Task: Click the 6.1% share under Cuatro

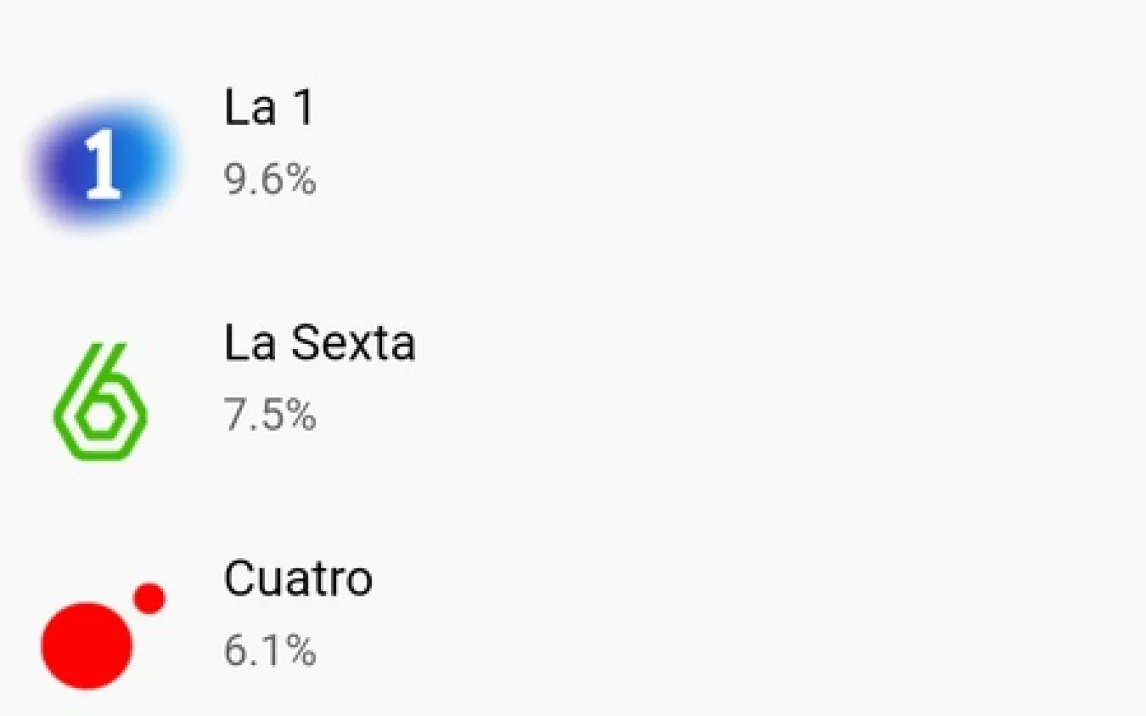Action: pyautogui.click(x=270, y=652)
